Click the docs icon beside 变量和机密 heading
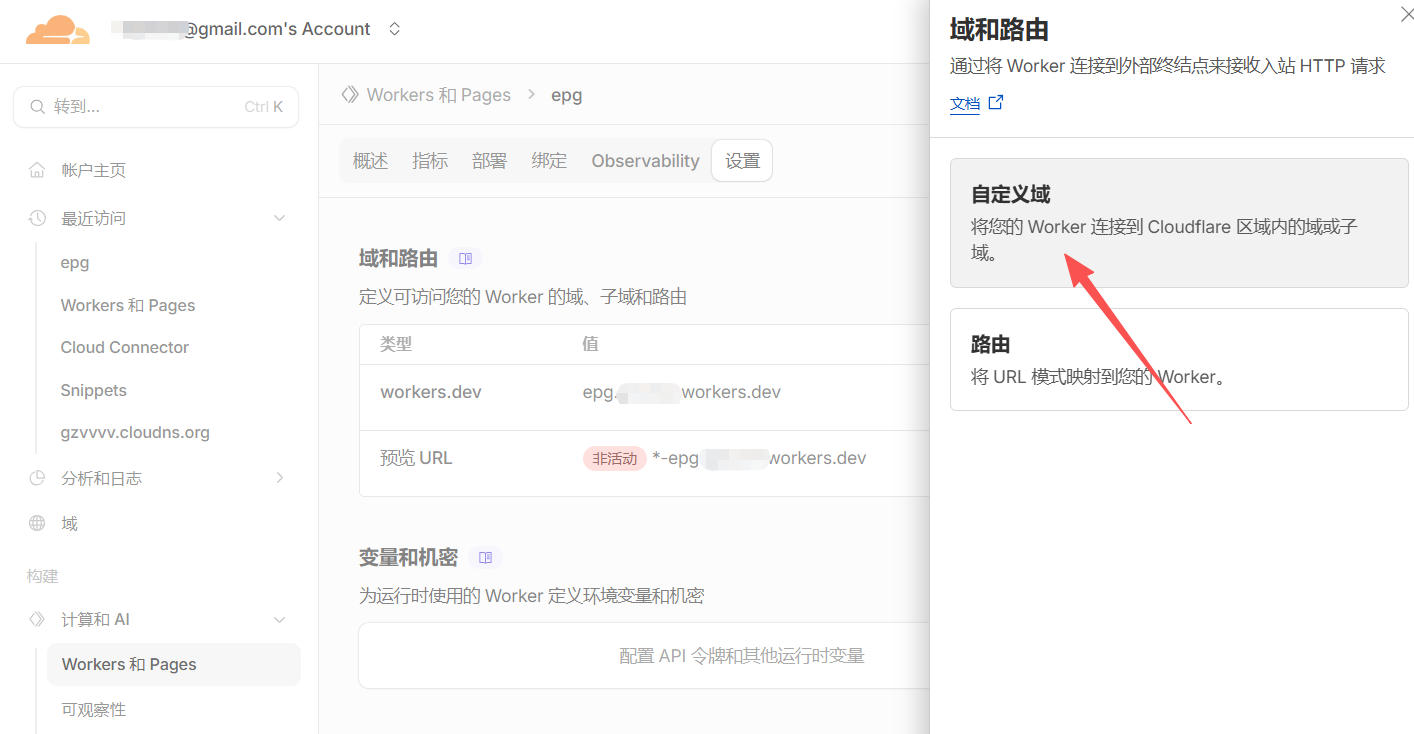 485,557
